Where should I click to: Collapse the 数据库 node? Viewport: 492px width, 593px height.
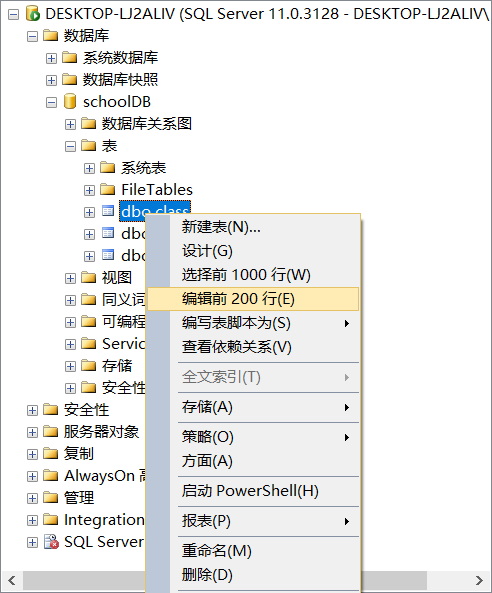point(33,37)
